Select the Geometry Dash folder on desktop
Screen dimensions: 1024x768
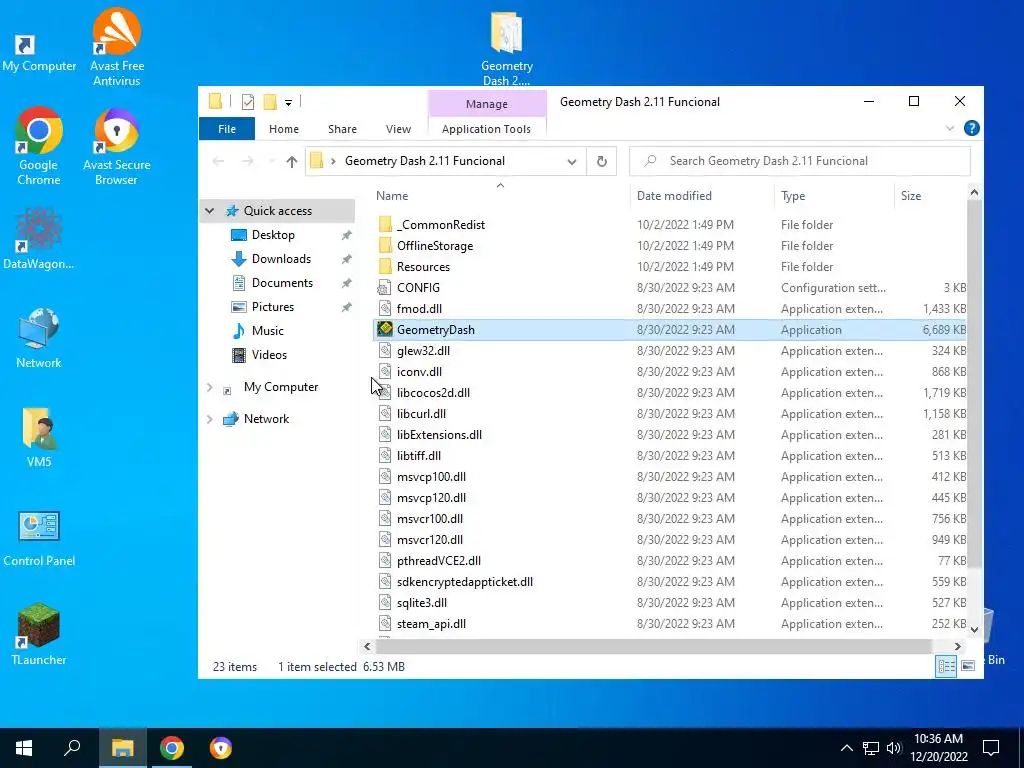click(507, 49)
